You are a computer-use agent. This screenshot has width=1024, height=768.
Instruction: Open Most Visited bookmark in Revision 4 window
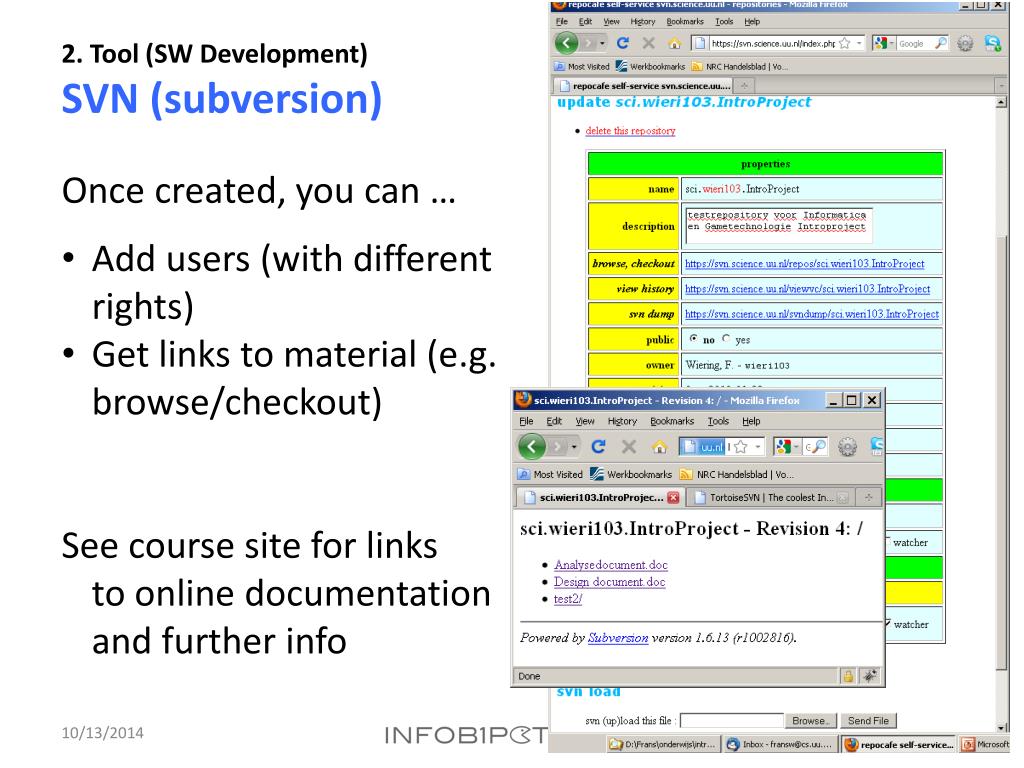tap(550, 474)
